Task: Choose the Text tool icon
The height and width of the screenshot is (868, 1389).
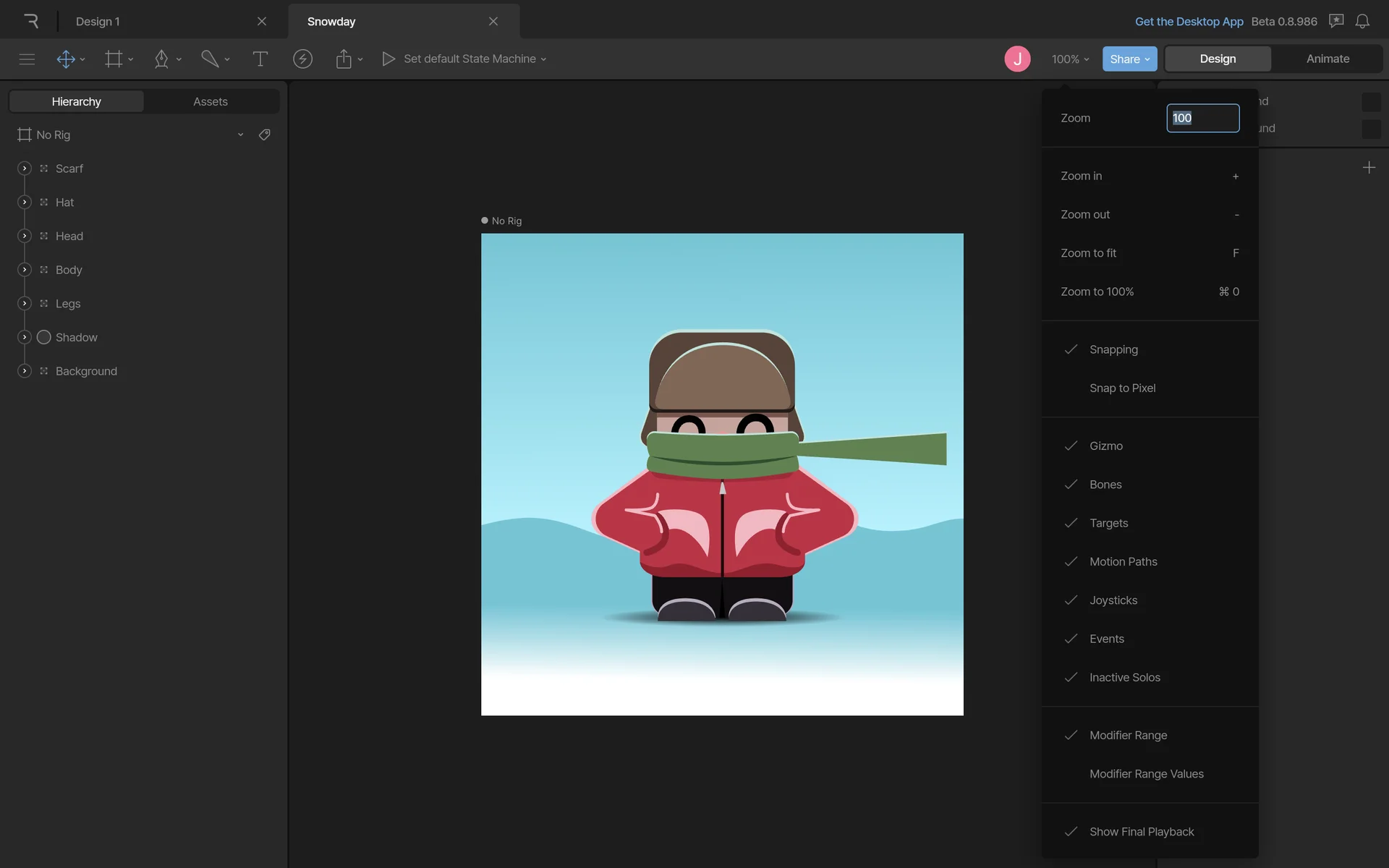Action: tap(260, 59)
